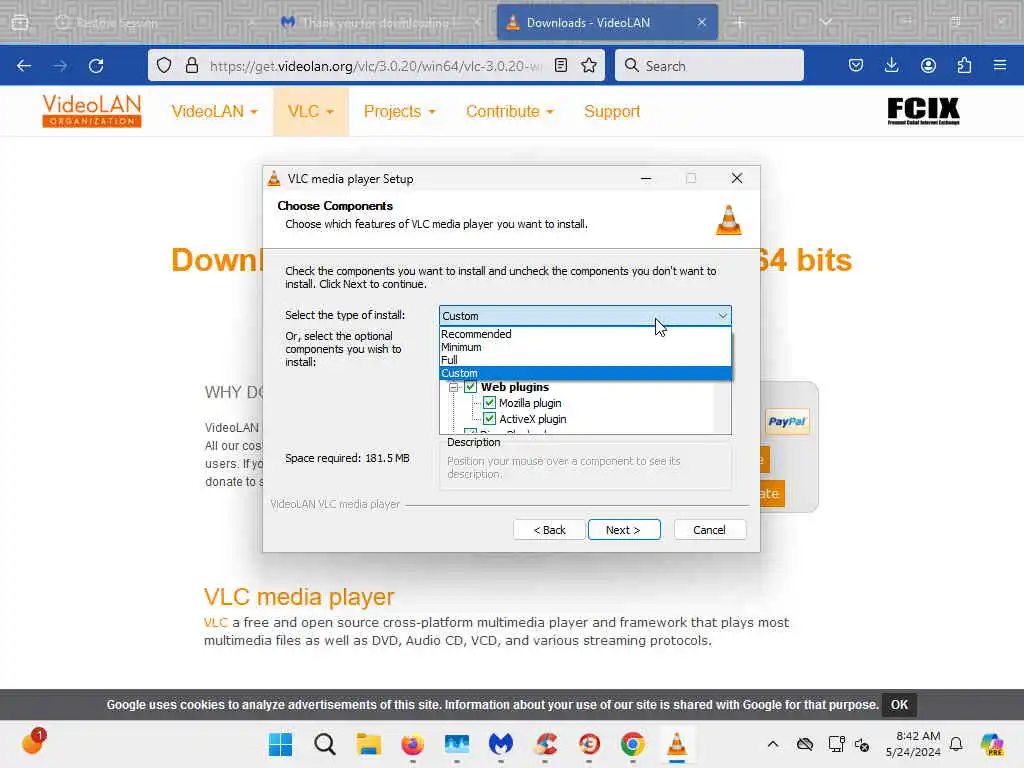Open File Explorer from taskbar
Screen dimensions: 1024x768
pyautogui.click(x=368, y=744)
